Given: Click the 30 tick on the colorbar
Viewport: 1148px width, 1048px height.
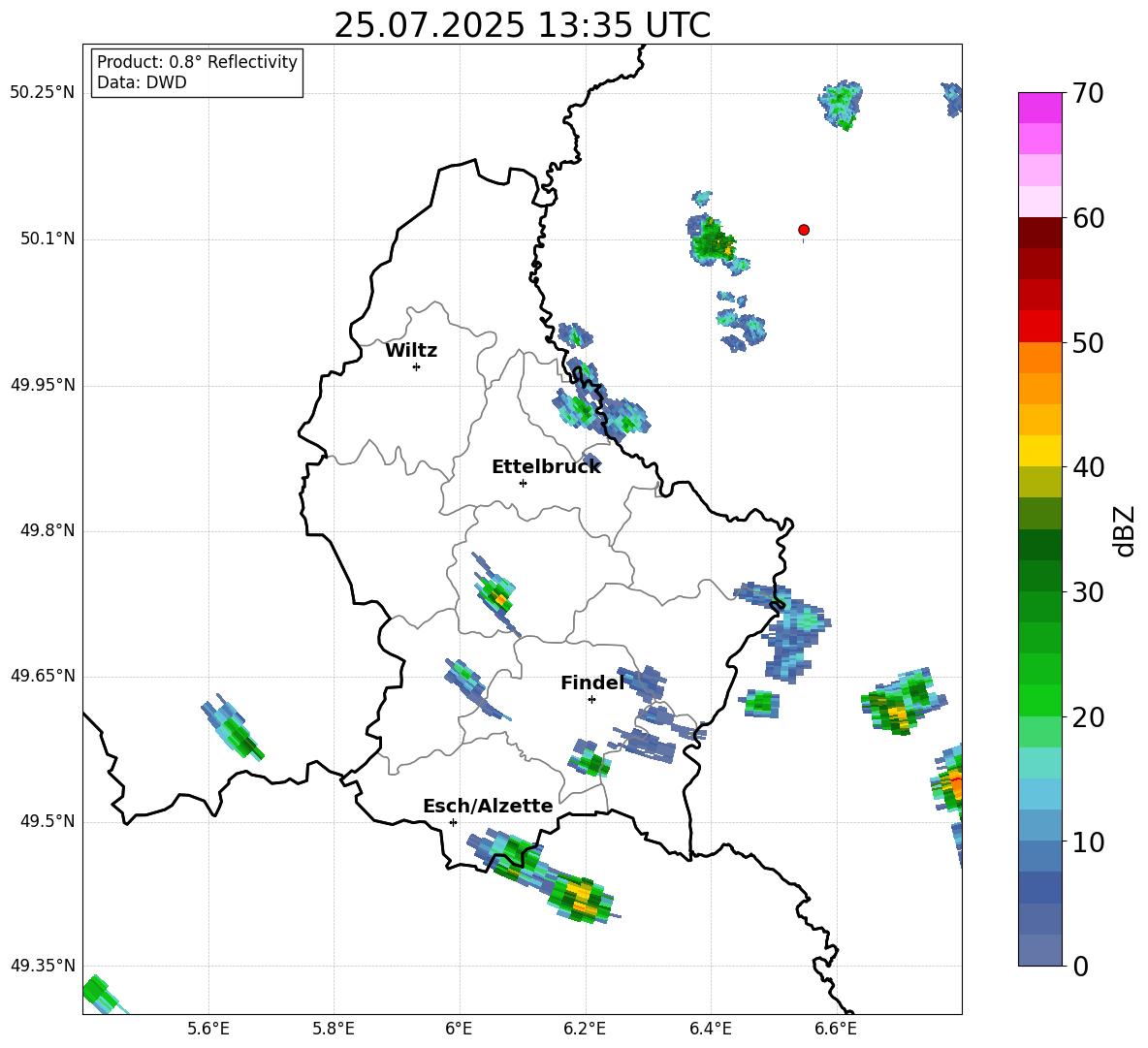Looking at the screenshot, I should 1088,592.
